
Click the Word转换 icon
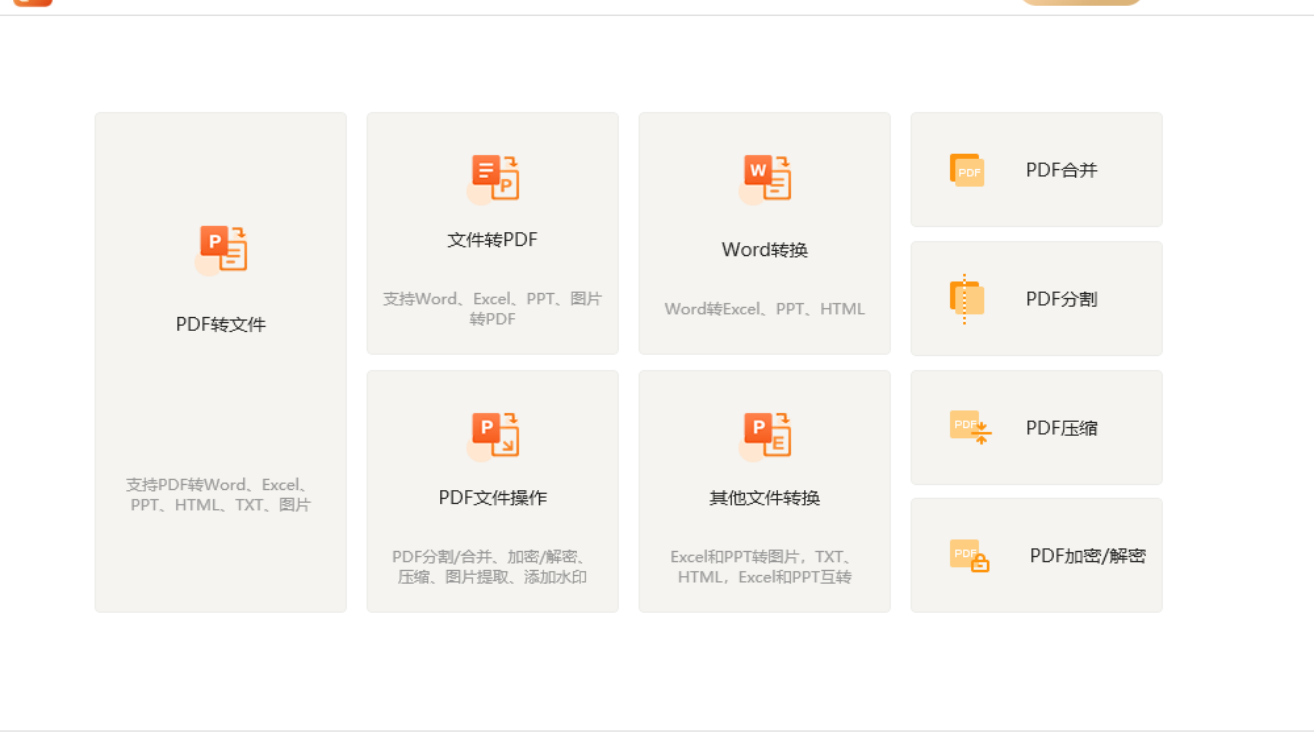tap(764, 176)
